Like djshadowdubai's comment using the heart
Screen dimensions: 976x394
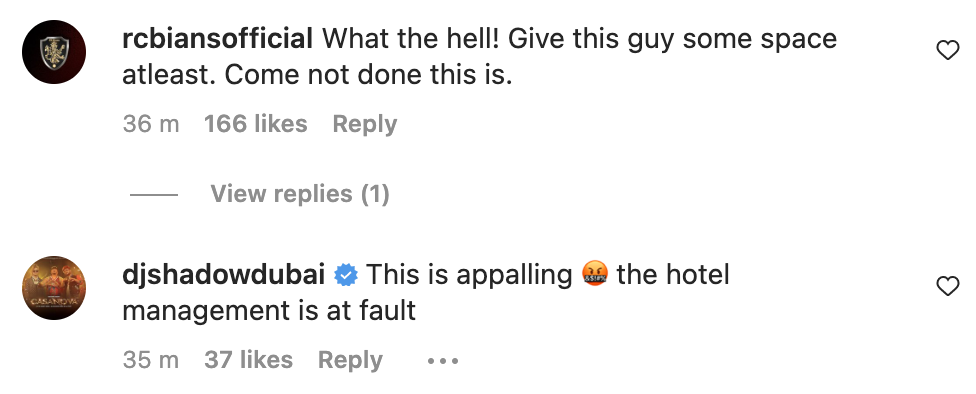(x=947, y=286)
